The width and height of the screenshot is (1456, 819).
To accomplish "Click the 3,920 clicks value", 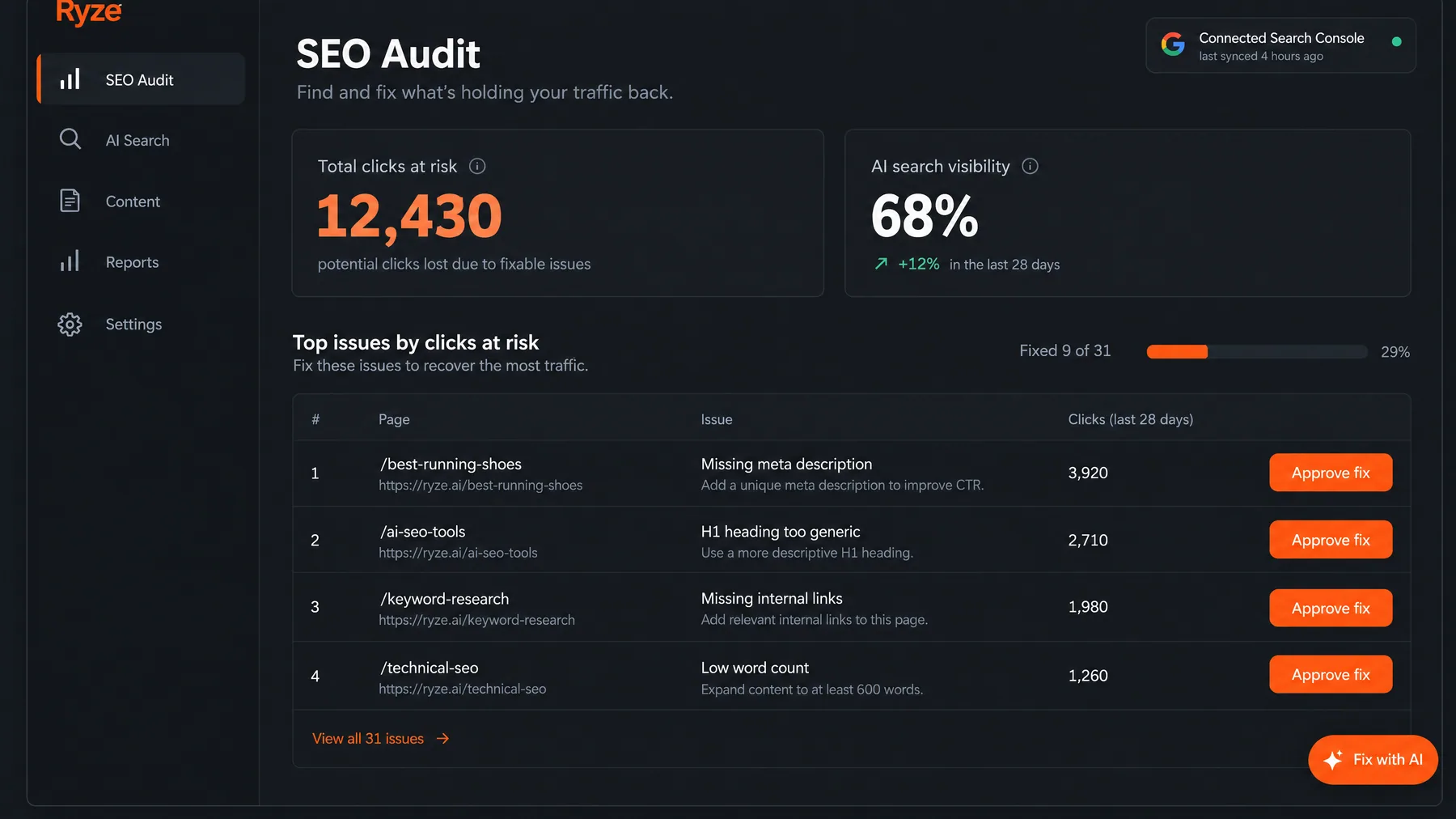I will (1088, 473).
